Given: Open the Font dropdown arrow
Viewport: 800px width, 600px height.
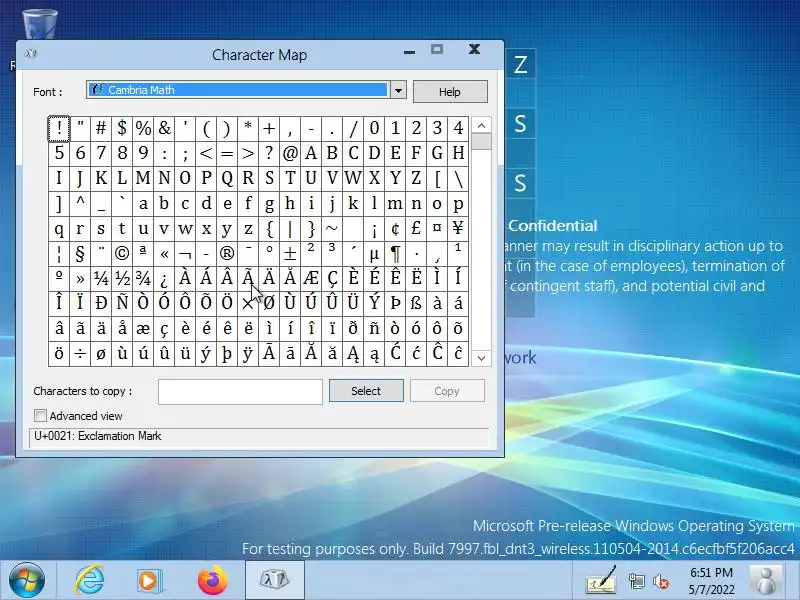Looking at the screenshot, I should [398, 90].
